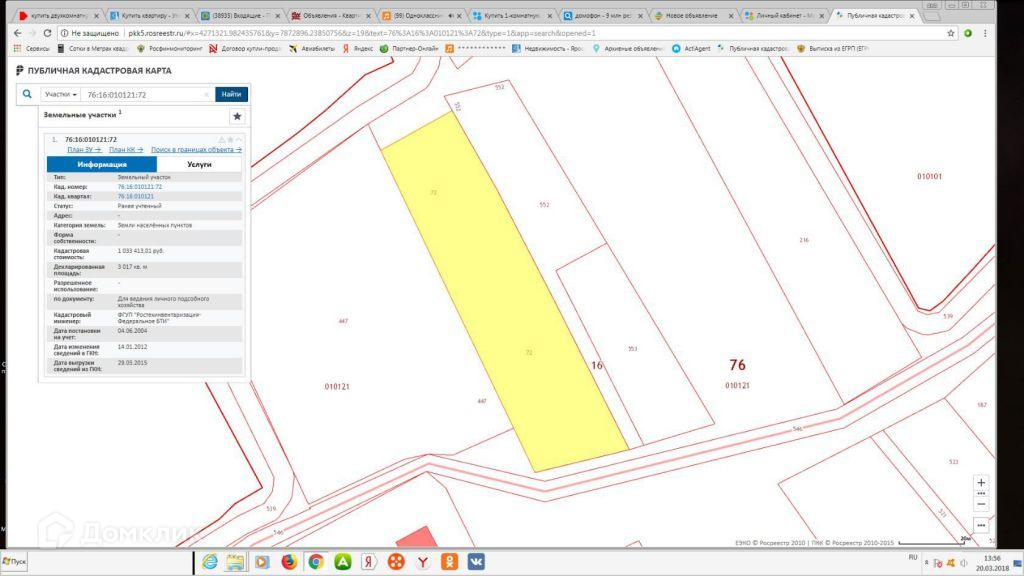Collapse the 76:16:010121:72 result card
The image size is (1024, 576).
[239, 140]
